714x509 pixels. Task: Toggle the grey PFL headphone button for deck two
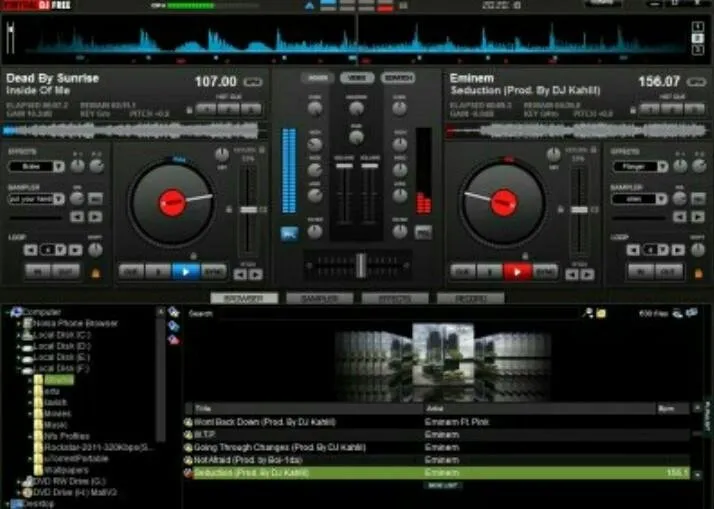pos(423,233)
